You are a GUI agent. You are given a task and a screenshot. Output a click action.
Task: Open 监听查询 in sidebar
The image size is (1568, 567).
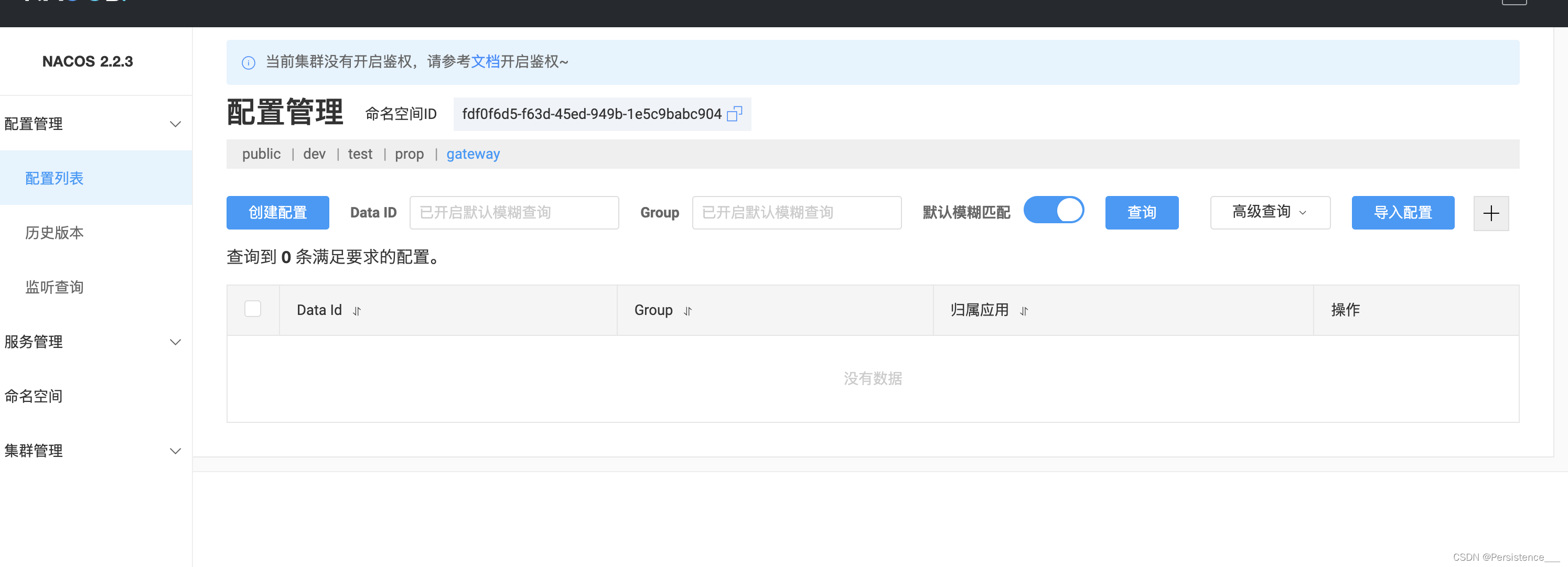click(54, 287)
